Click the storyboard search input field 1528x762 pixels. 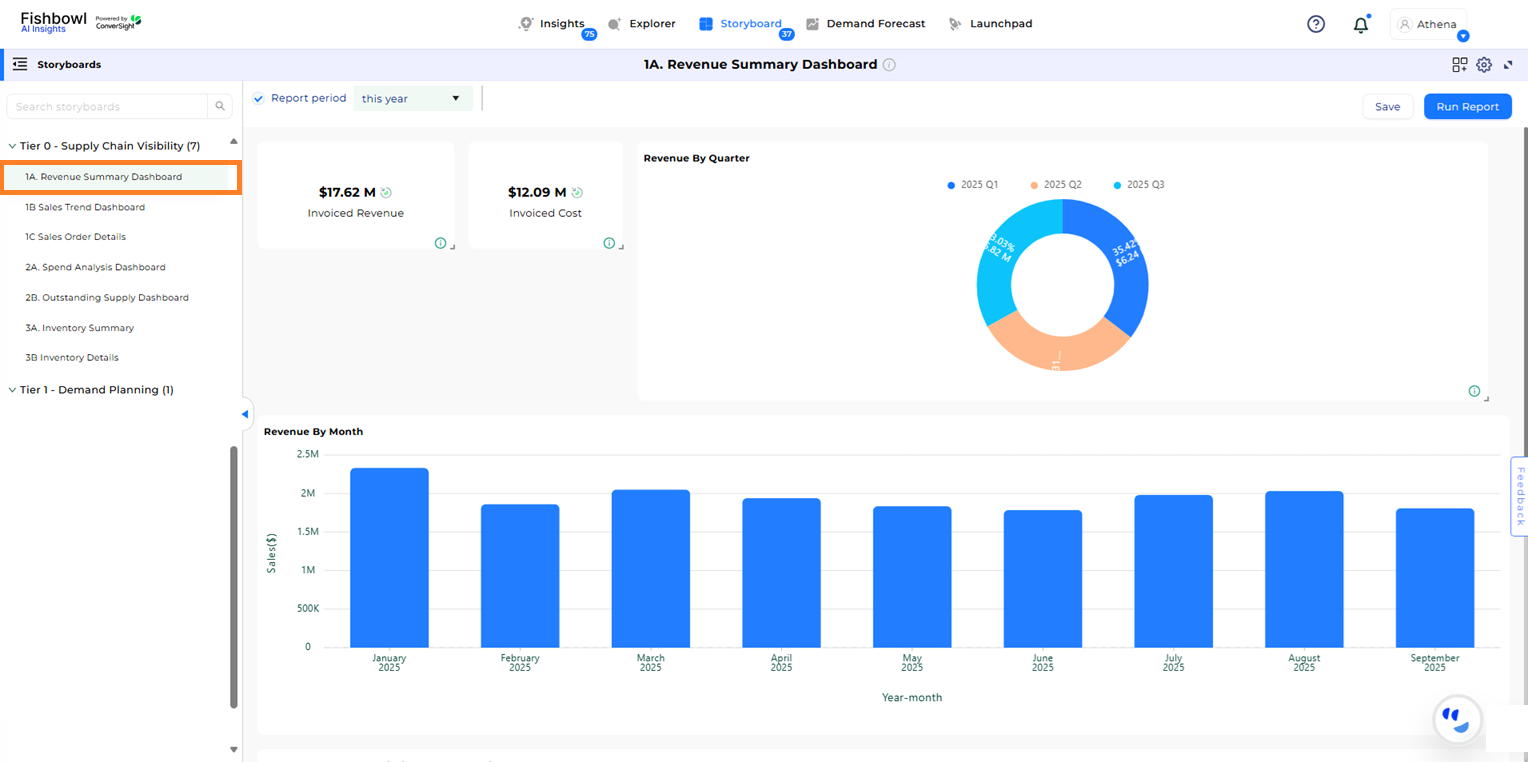pos(110,106)
